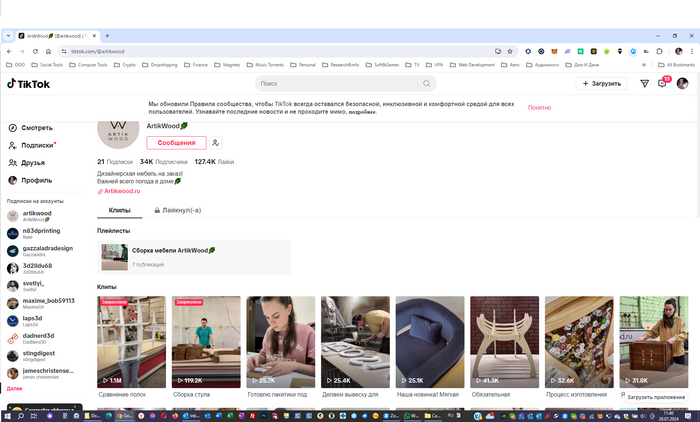The height and width of the screenshot is (422, 700).
Task: Select the Лайкнул(-а) tab
Action: (178, 210)
